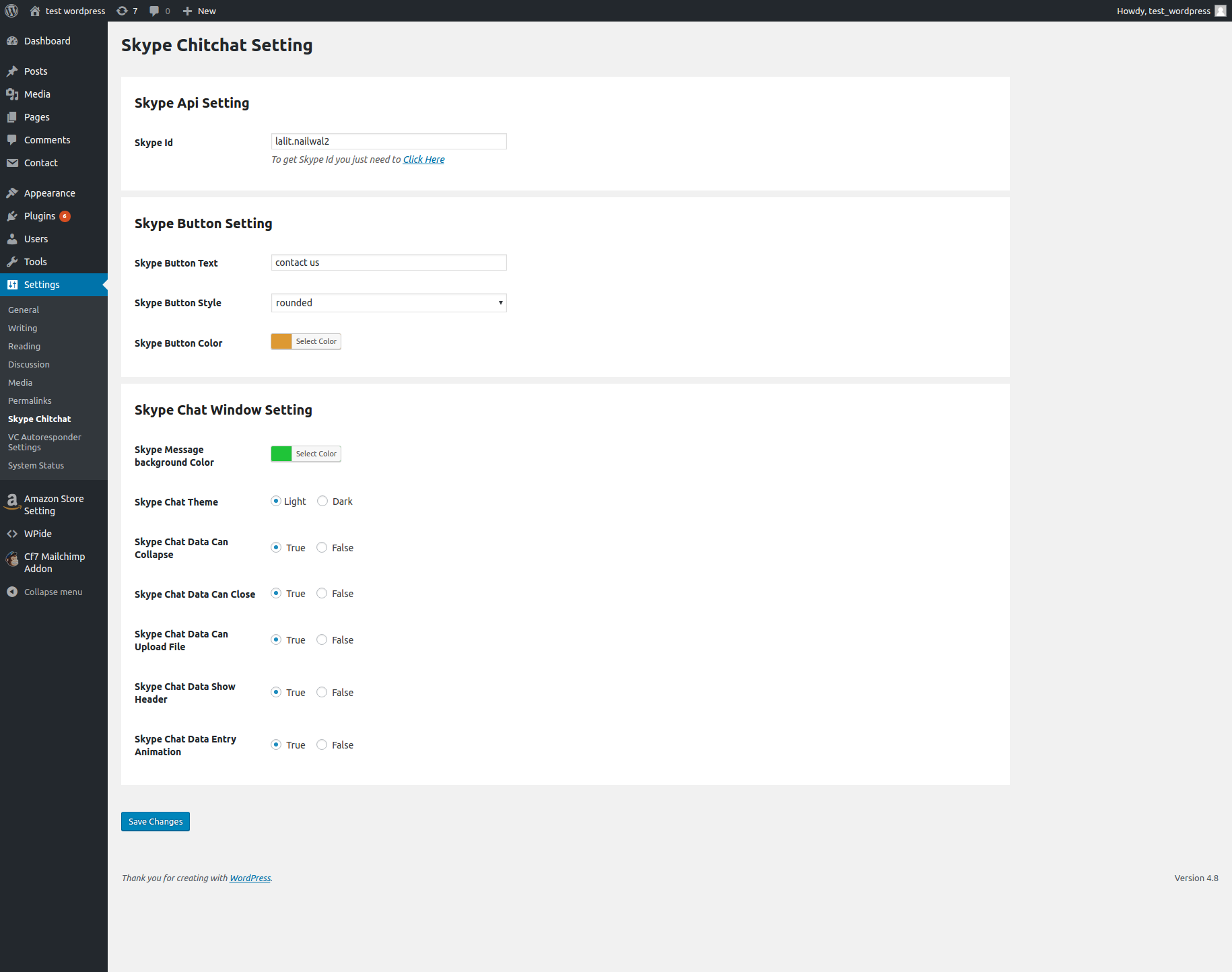Screen dimensions: 1232x972
Task: Set Entry Animation to True
Action: click(x=276, y=744)
